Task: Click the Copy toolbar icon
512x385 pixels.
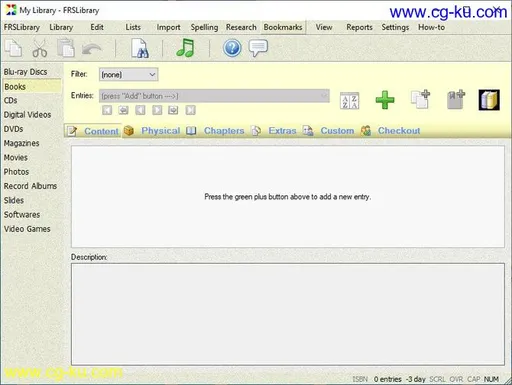Action: coord(14,48)
